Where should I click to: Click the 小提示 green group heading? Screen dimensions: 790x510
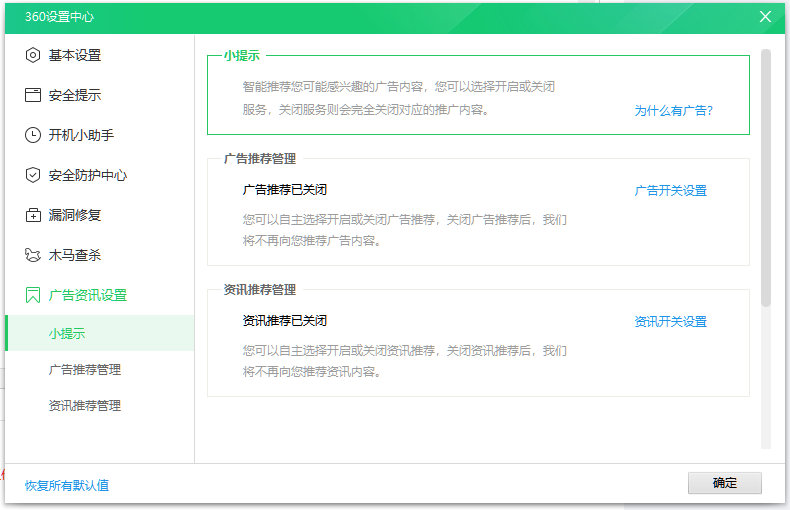click(x=242, y=56)
